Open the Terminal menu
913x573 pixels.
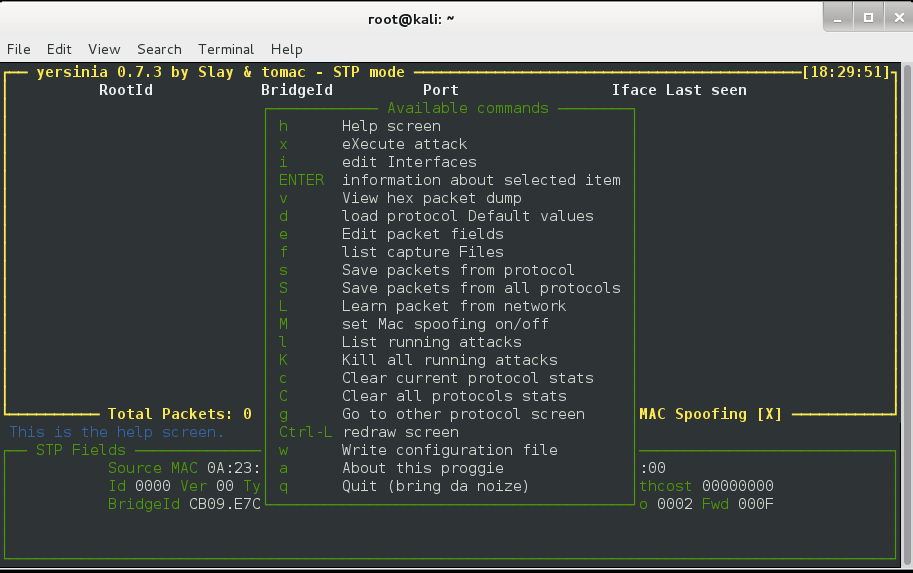226,49
